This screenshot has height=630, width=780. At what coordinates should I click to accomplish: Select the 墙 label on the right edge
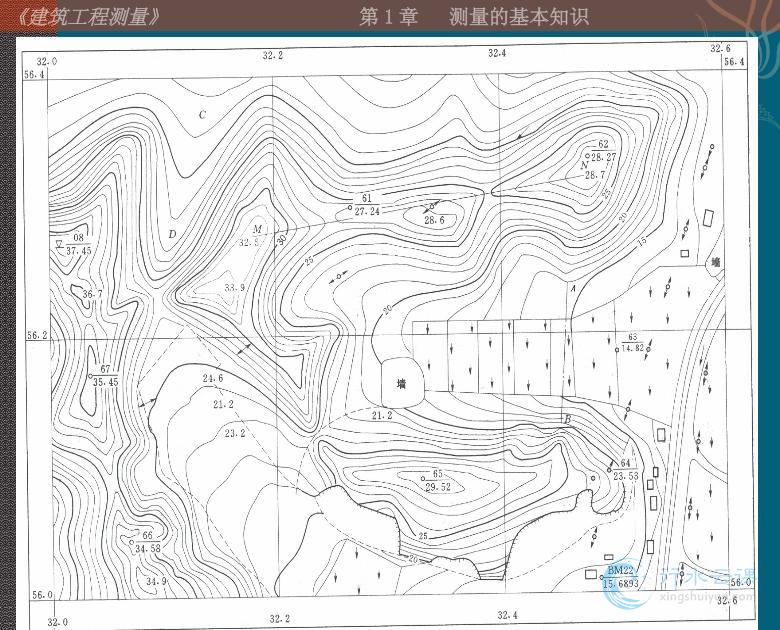tap(715, 262)
